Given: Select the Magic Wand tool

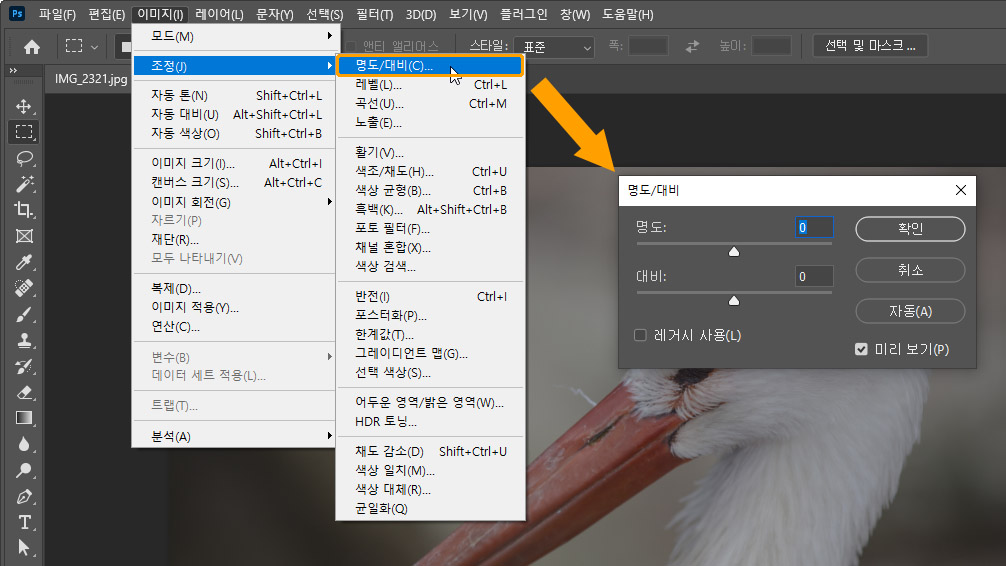Looking at the screenshot, I should pyautogui.click(x=24, y=184).
